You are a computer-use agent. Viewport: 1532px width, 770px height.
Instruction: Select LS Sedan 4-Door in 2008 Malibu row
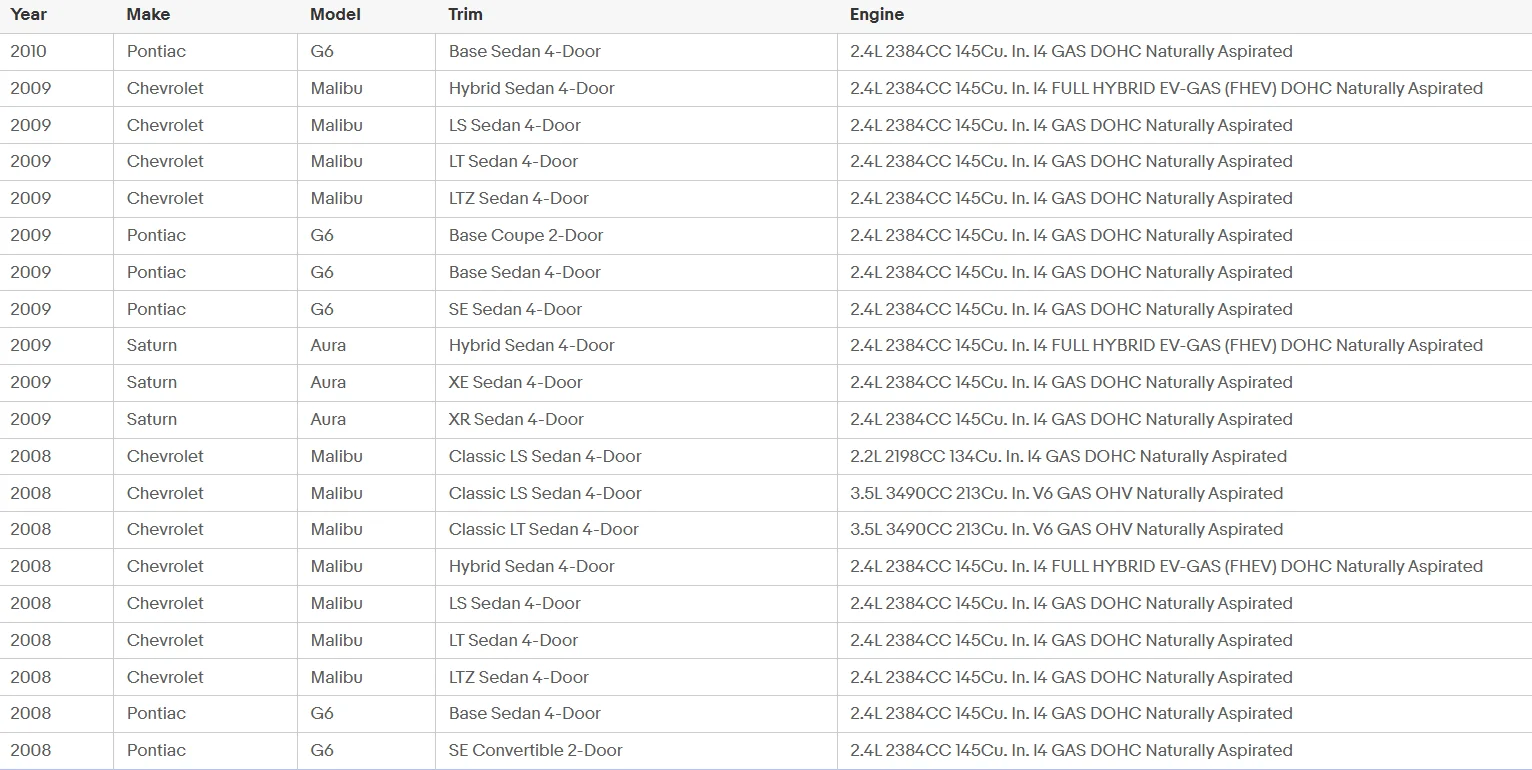click(x=515, y=604)
